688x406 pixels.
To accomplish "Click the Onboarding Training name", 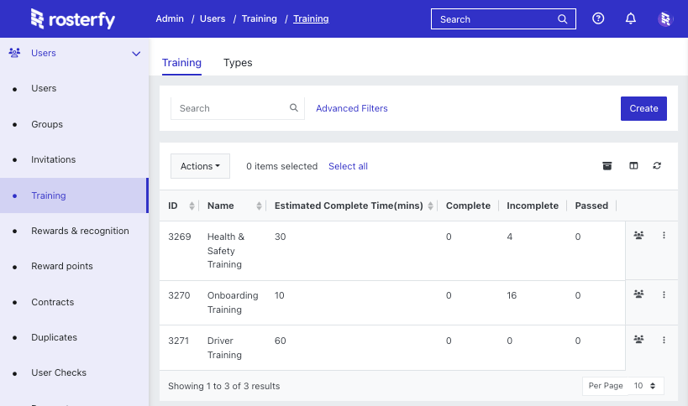I will [233, 302].
